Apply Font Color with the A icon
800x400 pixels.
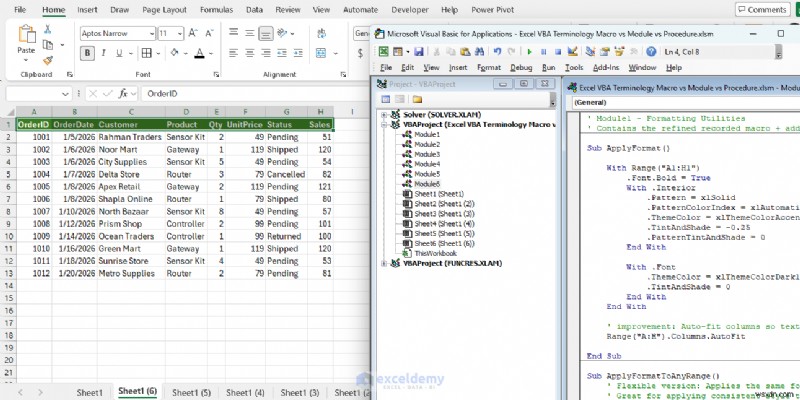[x=199, y=53]
